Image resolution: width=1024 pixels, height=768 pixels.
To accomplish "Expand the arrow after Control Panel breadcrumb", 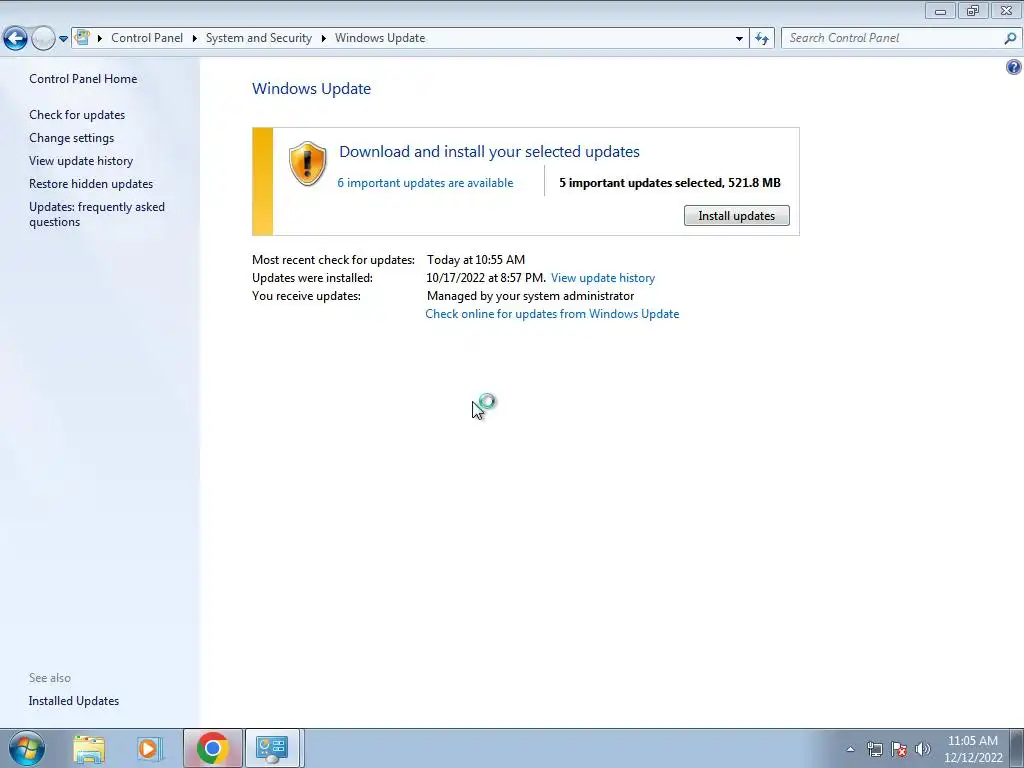I will [x=195, y=38].
